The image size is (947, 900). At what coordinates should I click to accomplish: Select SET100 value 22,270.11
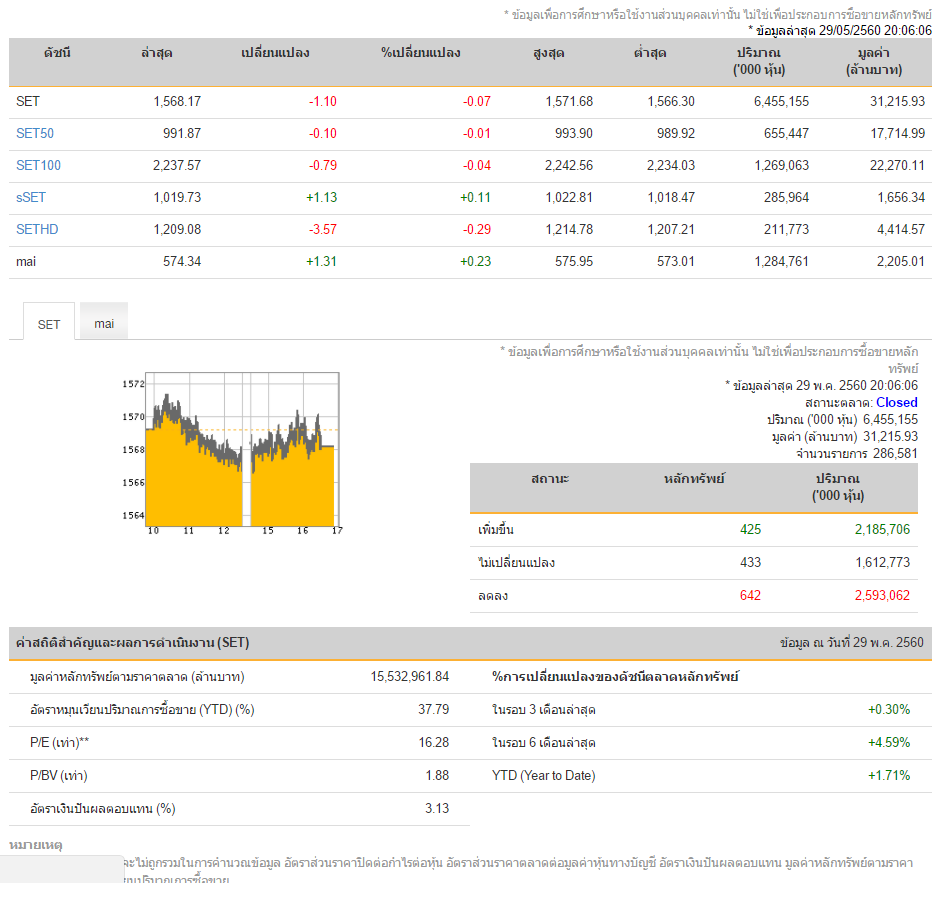(x=897, y=166)
